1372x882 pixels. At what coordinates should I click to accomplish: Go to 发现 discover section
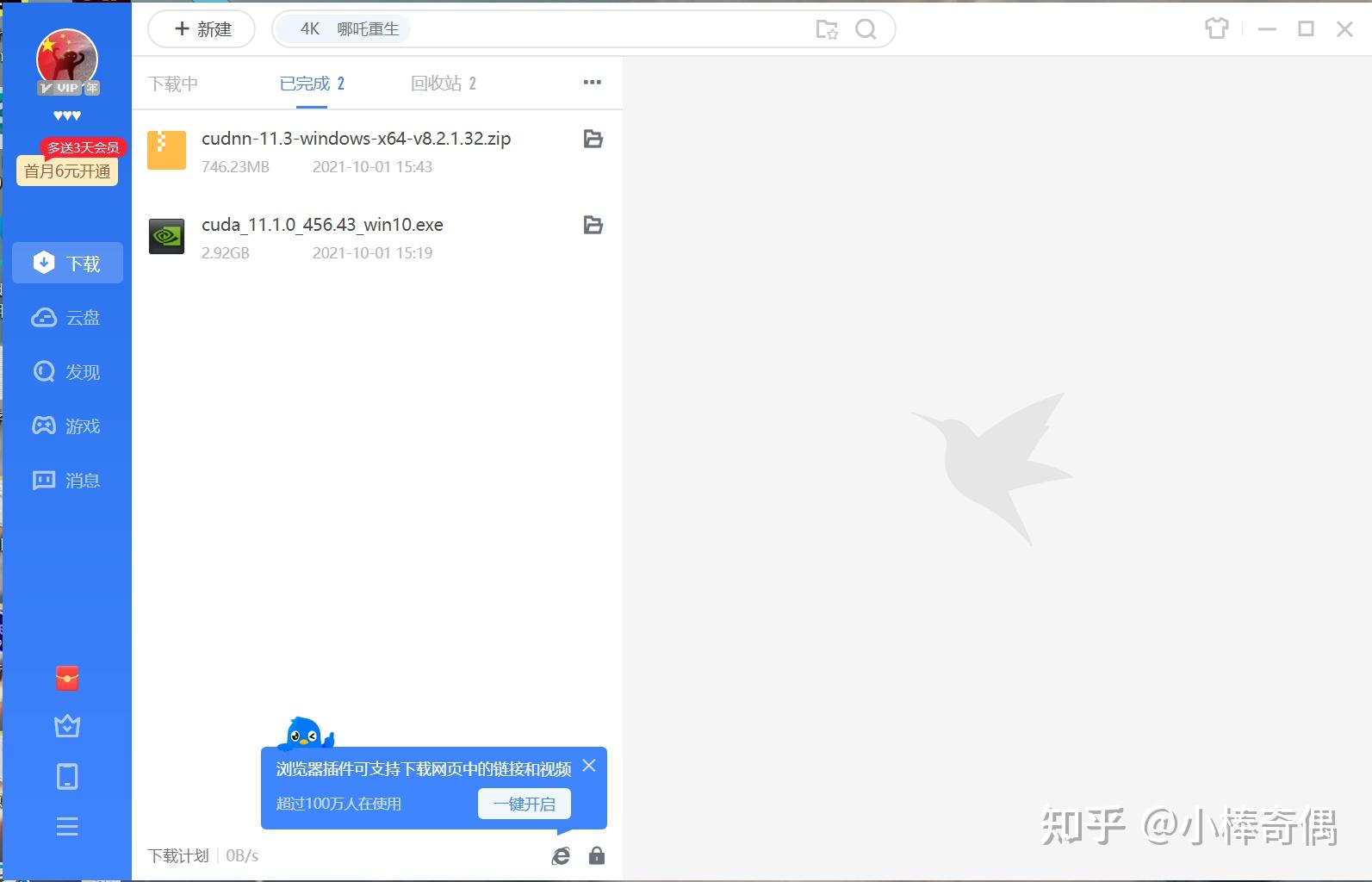click(x=66, y=372)
